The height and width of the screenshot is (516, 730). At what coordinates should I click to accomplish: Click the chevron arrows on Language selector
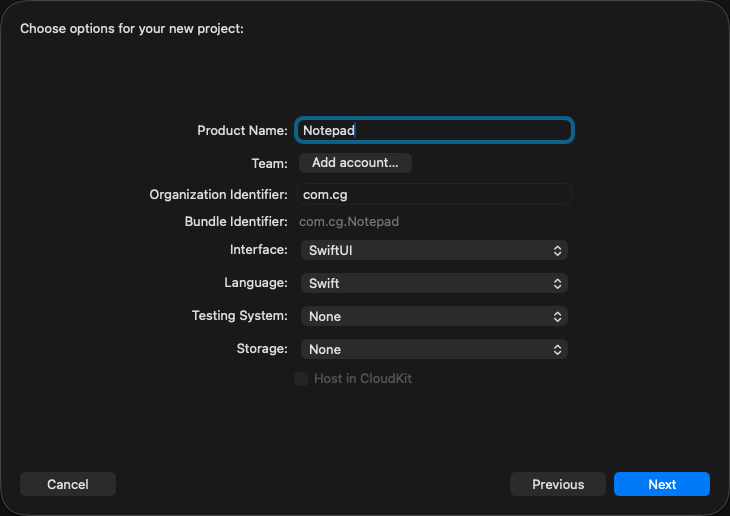coord(558,283)
